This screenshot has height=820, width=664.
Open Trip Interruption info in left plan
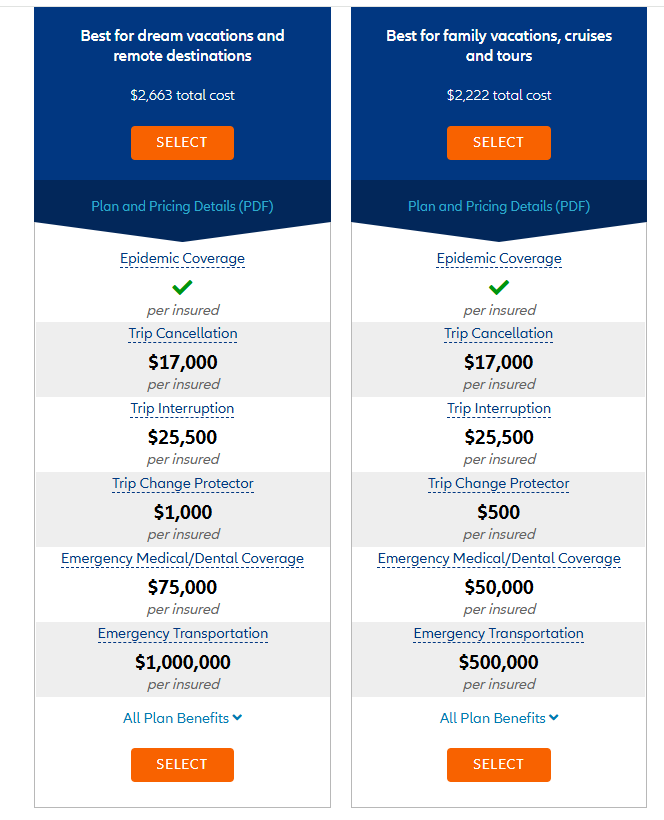pos(182,408)
